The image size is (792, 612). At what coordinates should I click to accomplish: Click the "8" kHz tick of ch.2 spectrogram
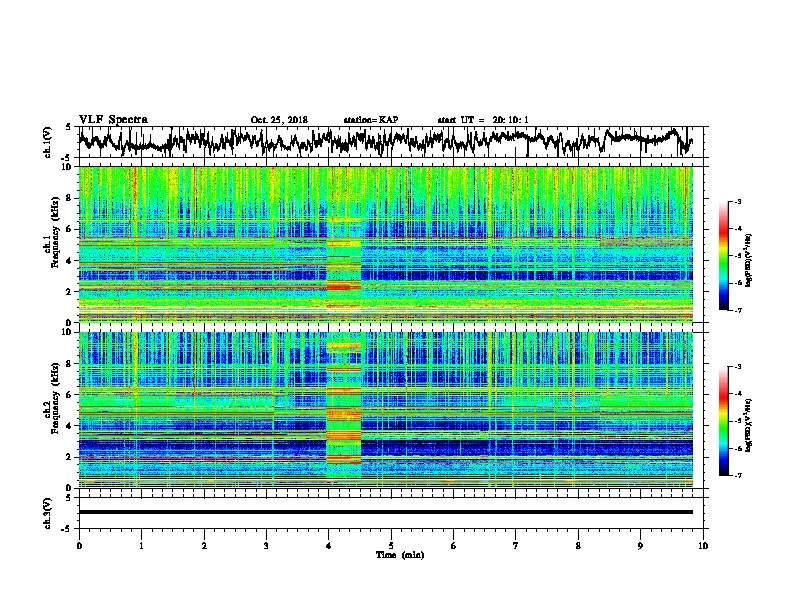click(70, 364)
